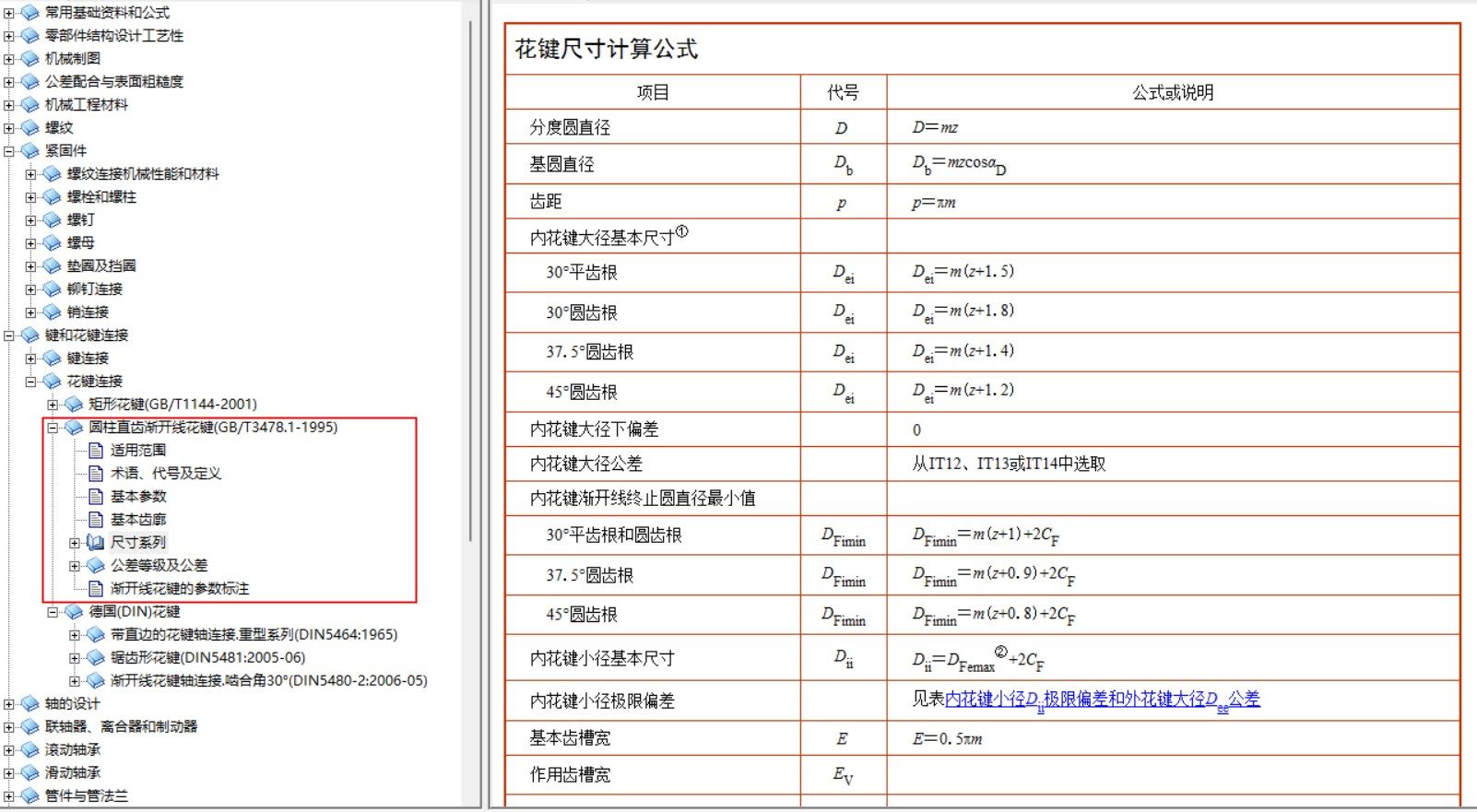Click the book icon beside 联轴器、离合器和制动器
This screenshot has height=812, width=1477.
tap(30, 727)
